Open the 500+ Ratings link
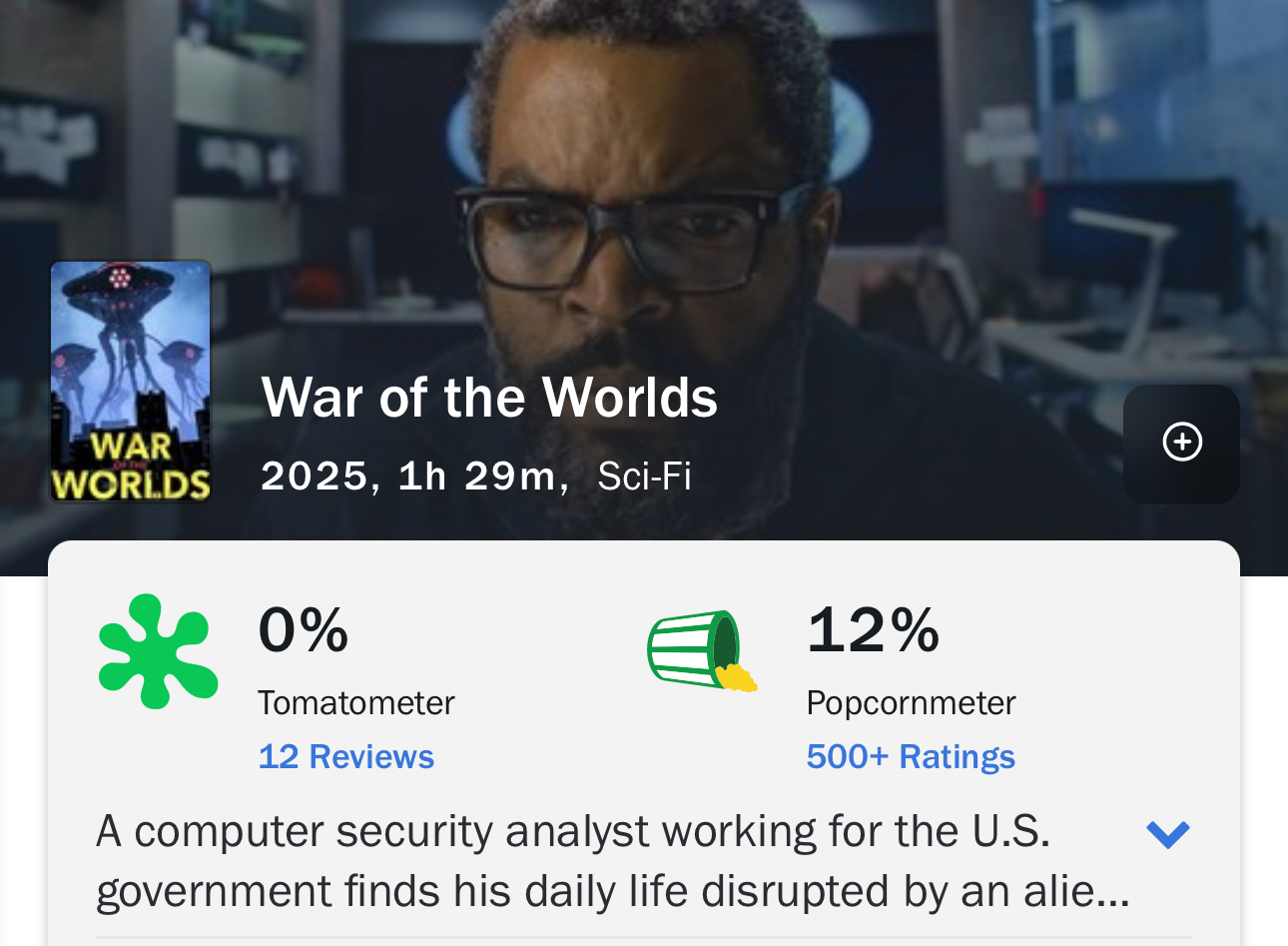 [911, 756]
